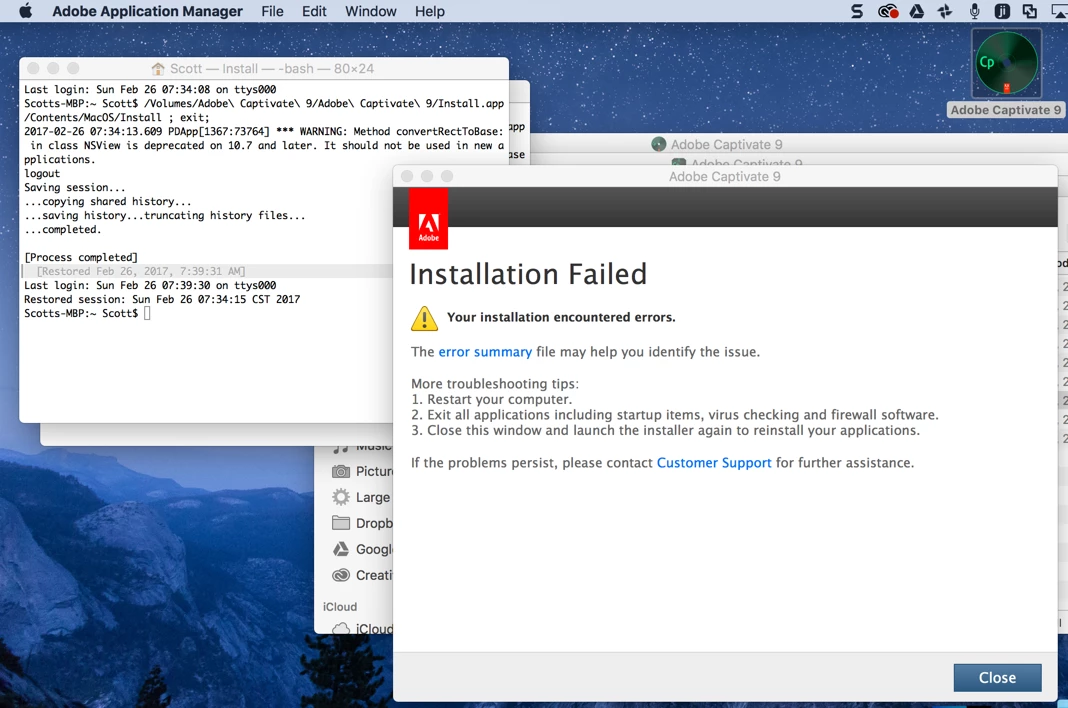Click the Terminal prompt cursor

pyautogui.click(x=147, y=313)
